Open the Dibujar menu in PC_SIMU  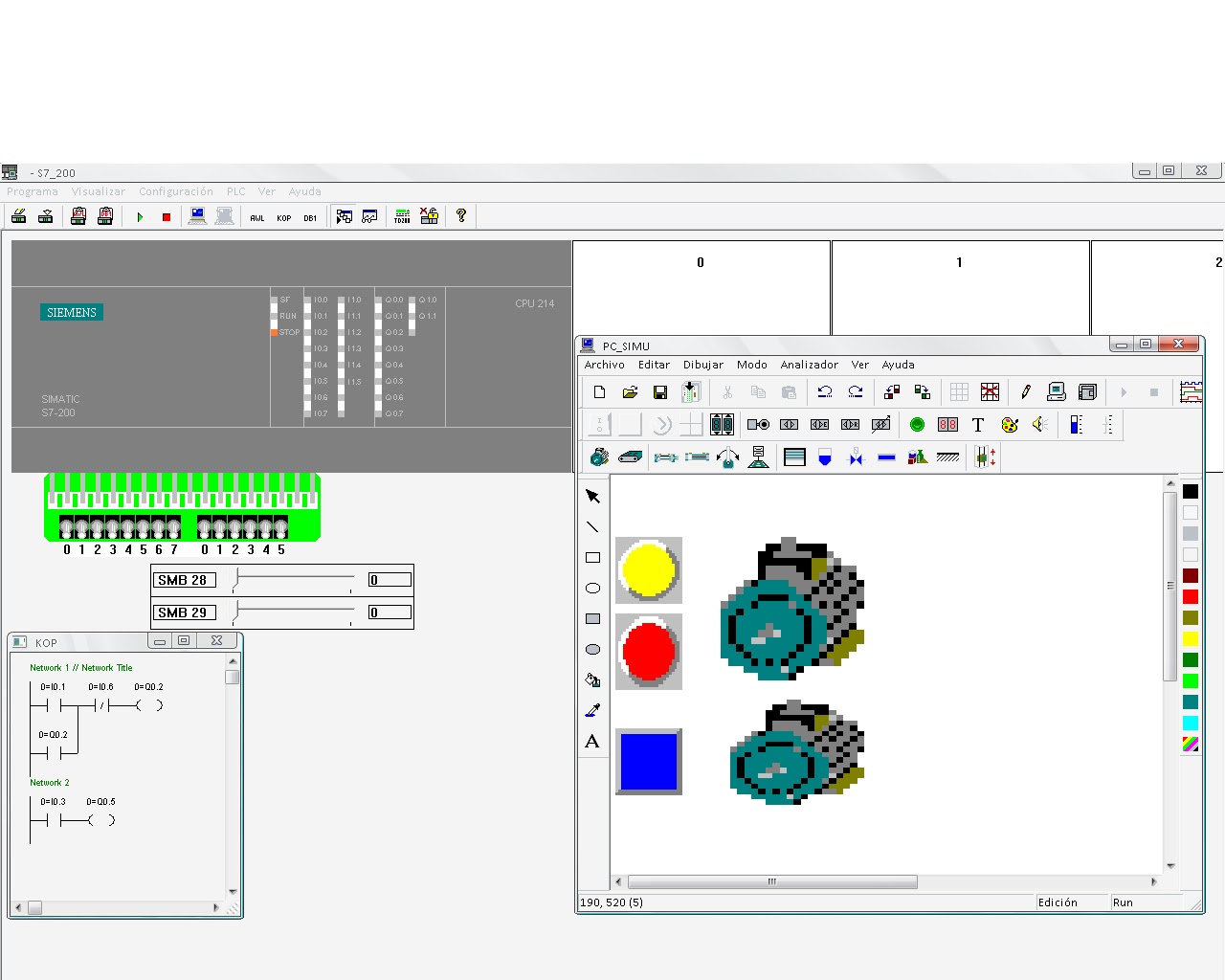[x=703, y=365]
